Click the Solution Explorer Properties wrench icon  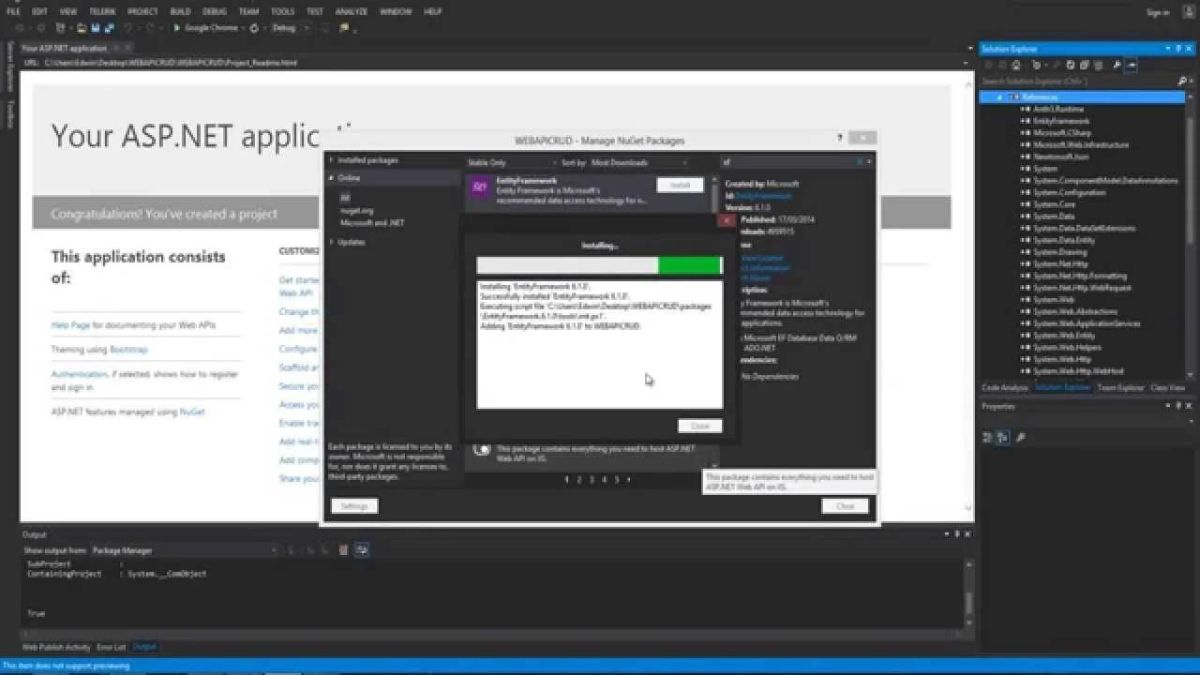pyautogui.click(x=1117, y=65)
